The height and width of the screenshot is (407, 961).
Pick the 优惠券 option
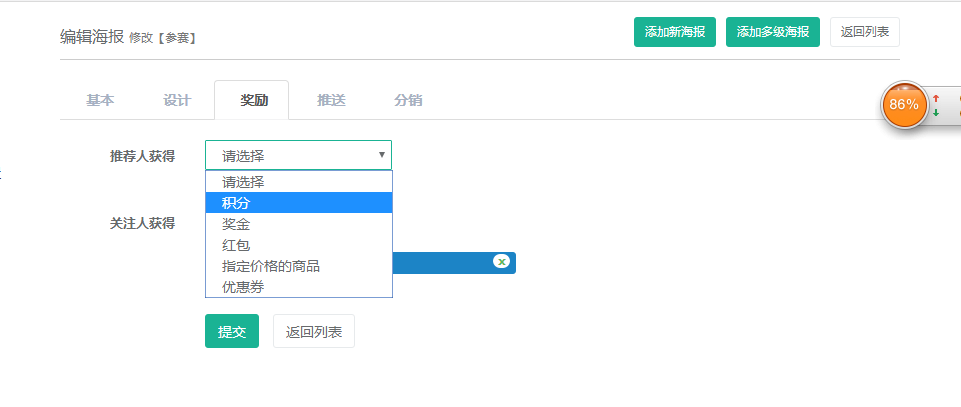coord(299,287)
